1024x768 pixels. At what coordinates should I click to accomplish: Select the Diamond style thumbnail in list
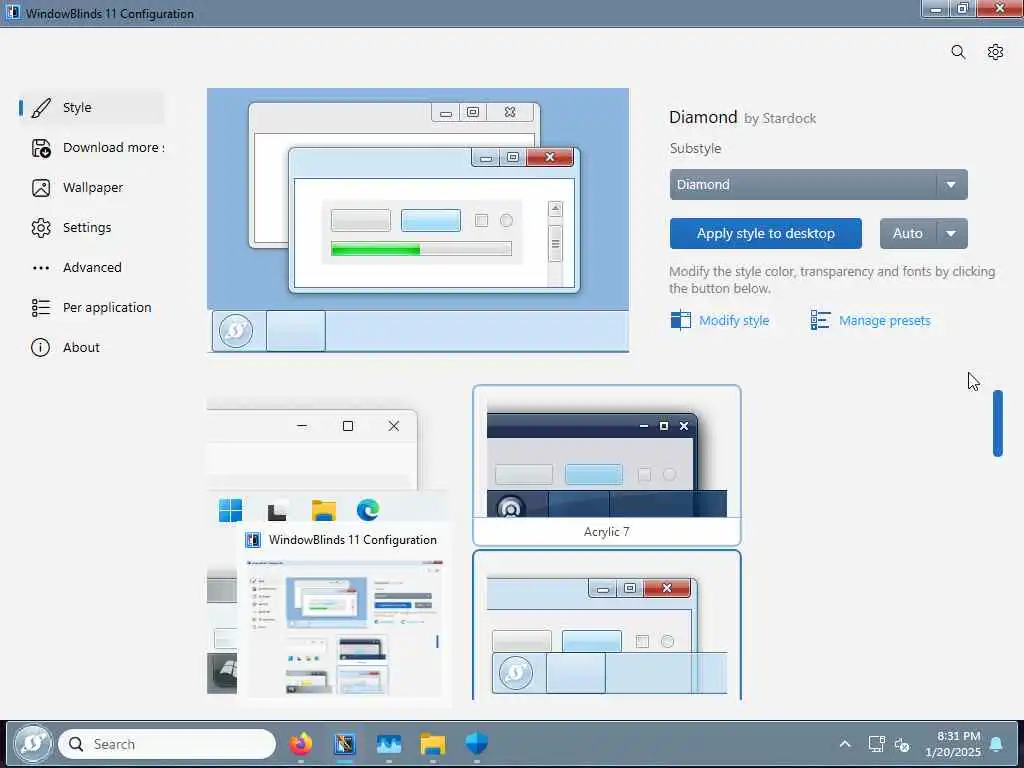(x=607, y=626)
